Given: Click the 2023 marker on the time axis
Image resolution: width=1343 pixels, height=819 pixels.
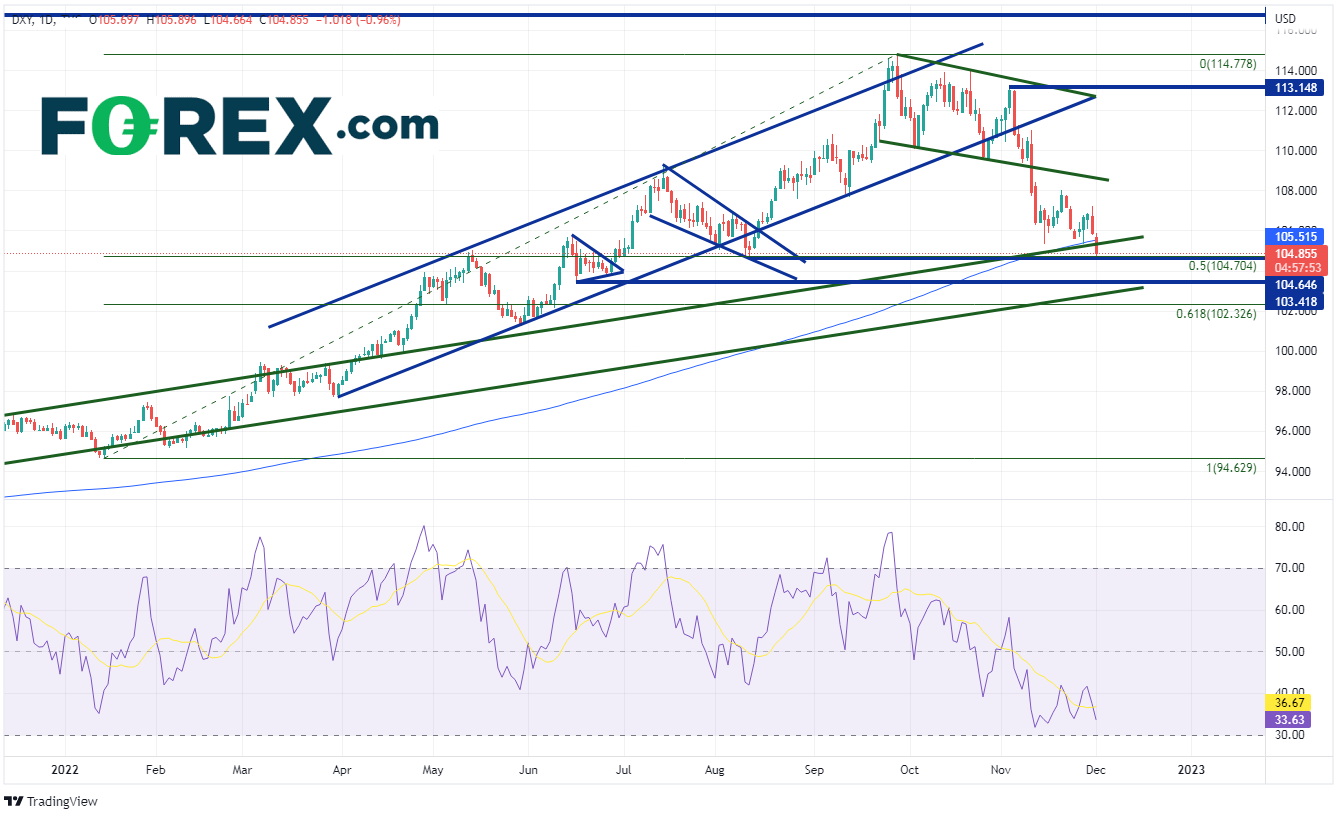Looking at the screenshot, I should [1191, 771].
